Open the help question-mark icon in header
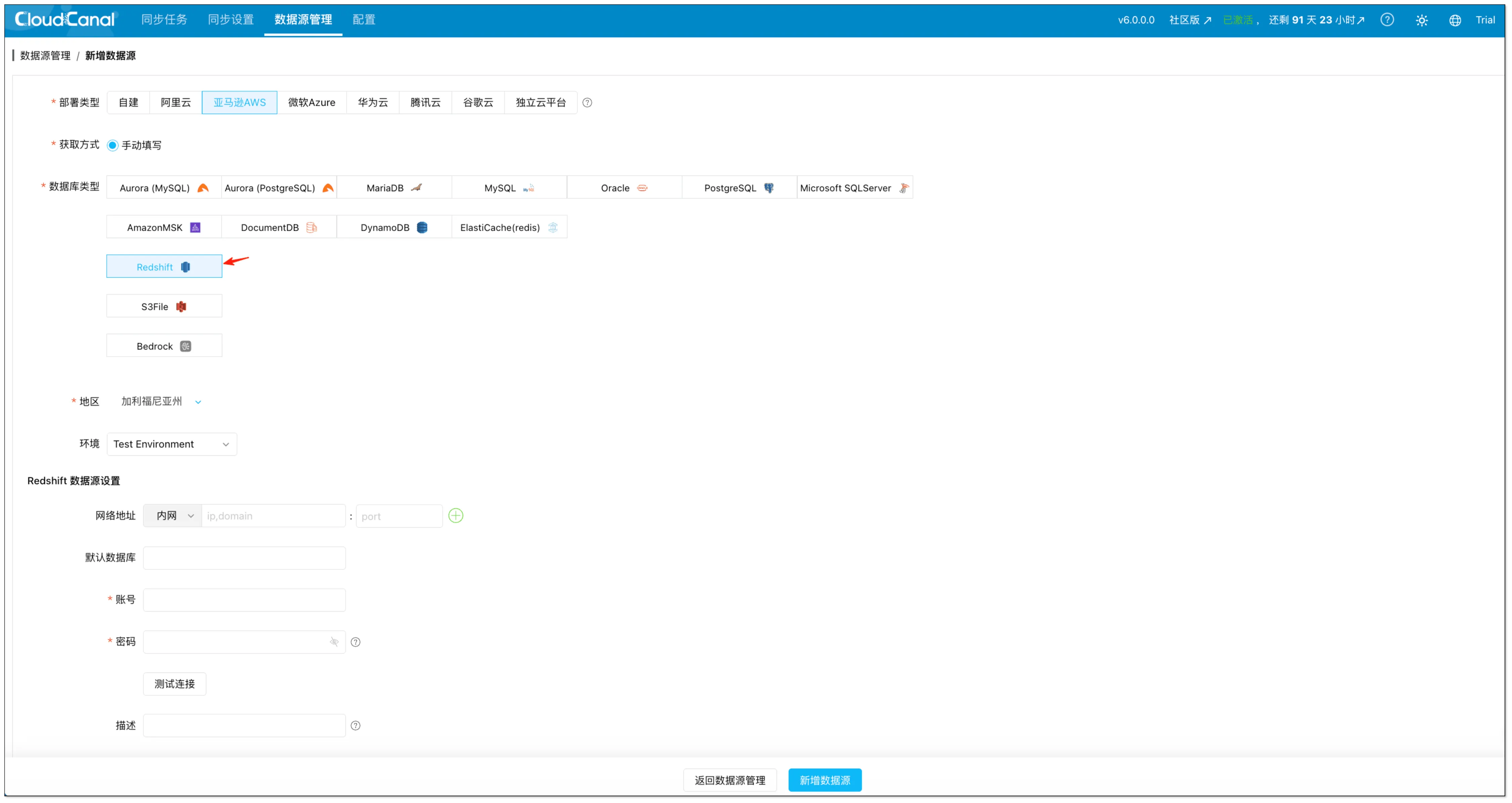The width and height of the screenshot is (1512, 803). [1387, 20]
